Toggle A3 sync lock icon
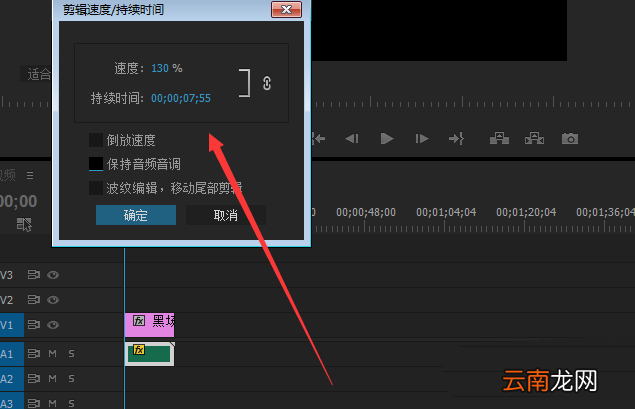The height and width of the screenshot is (409, 635). [34, 403]
